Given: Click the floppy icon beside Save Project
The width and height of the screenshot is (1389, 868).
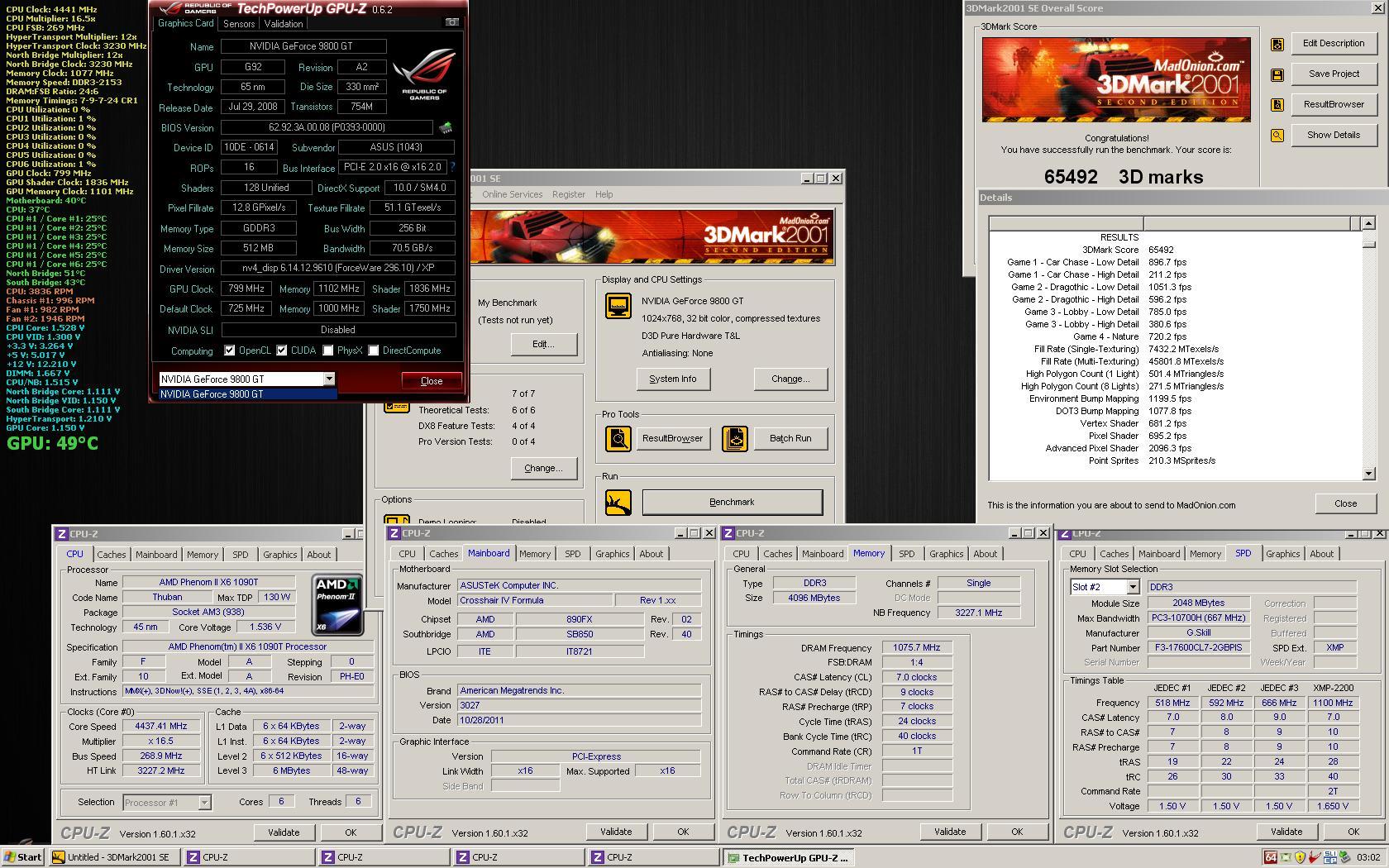Looking at the screenshot, I should tap(1277, 74).
